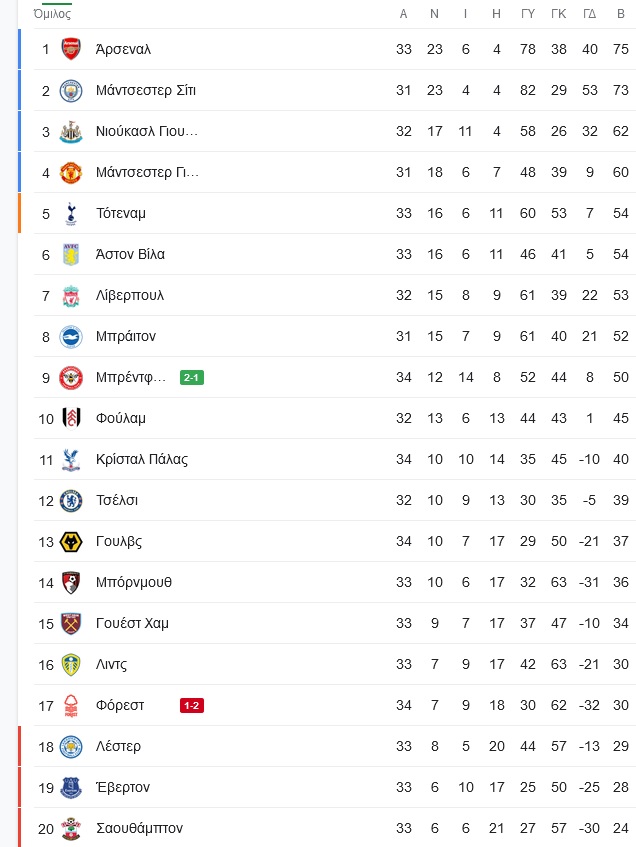636x847 pixels.
Task: Click the Everton crest icon
Action: [71, 788]
